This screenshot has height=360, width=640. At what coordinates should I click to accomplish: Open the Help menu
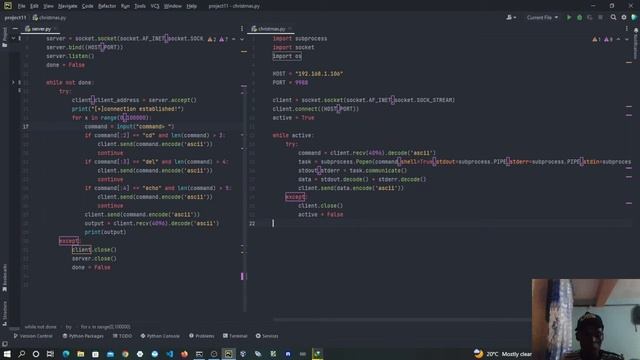(x=191, y=6)
